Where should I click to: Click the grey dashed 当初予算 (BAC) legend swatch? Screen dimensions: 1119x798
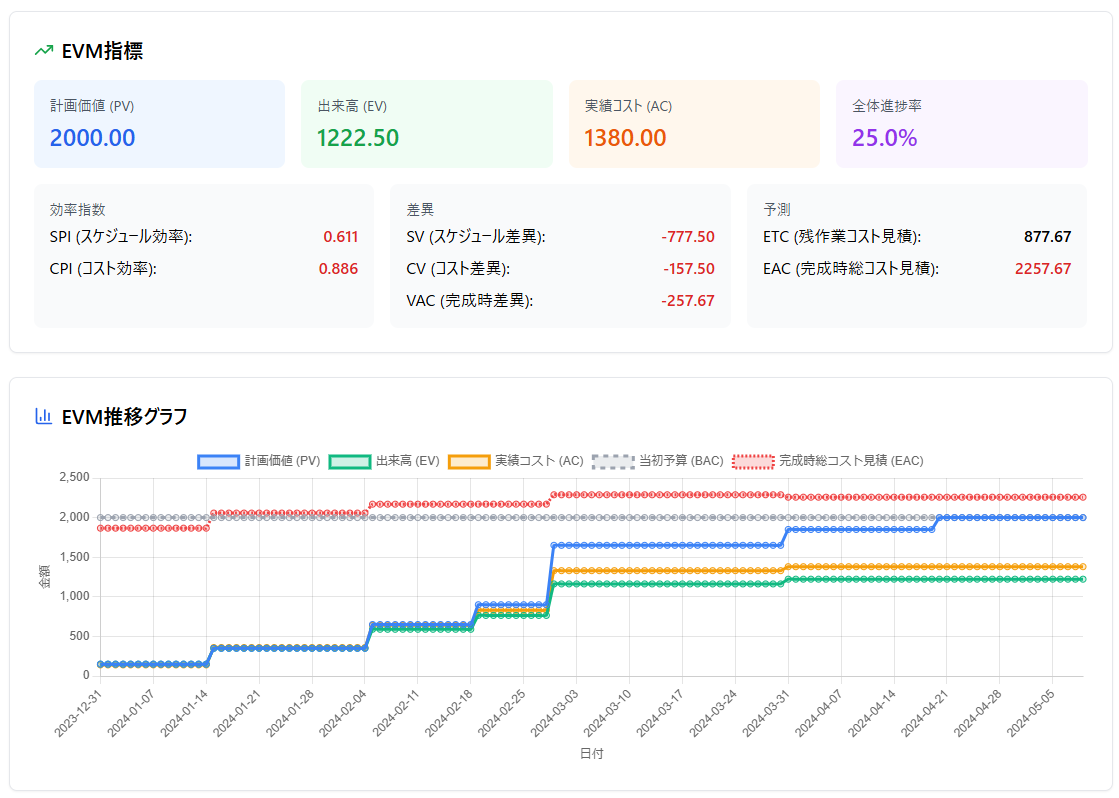coord(613,461)
